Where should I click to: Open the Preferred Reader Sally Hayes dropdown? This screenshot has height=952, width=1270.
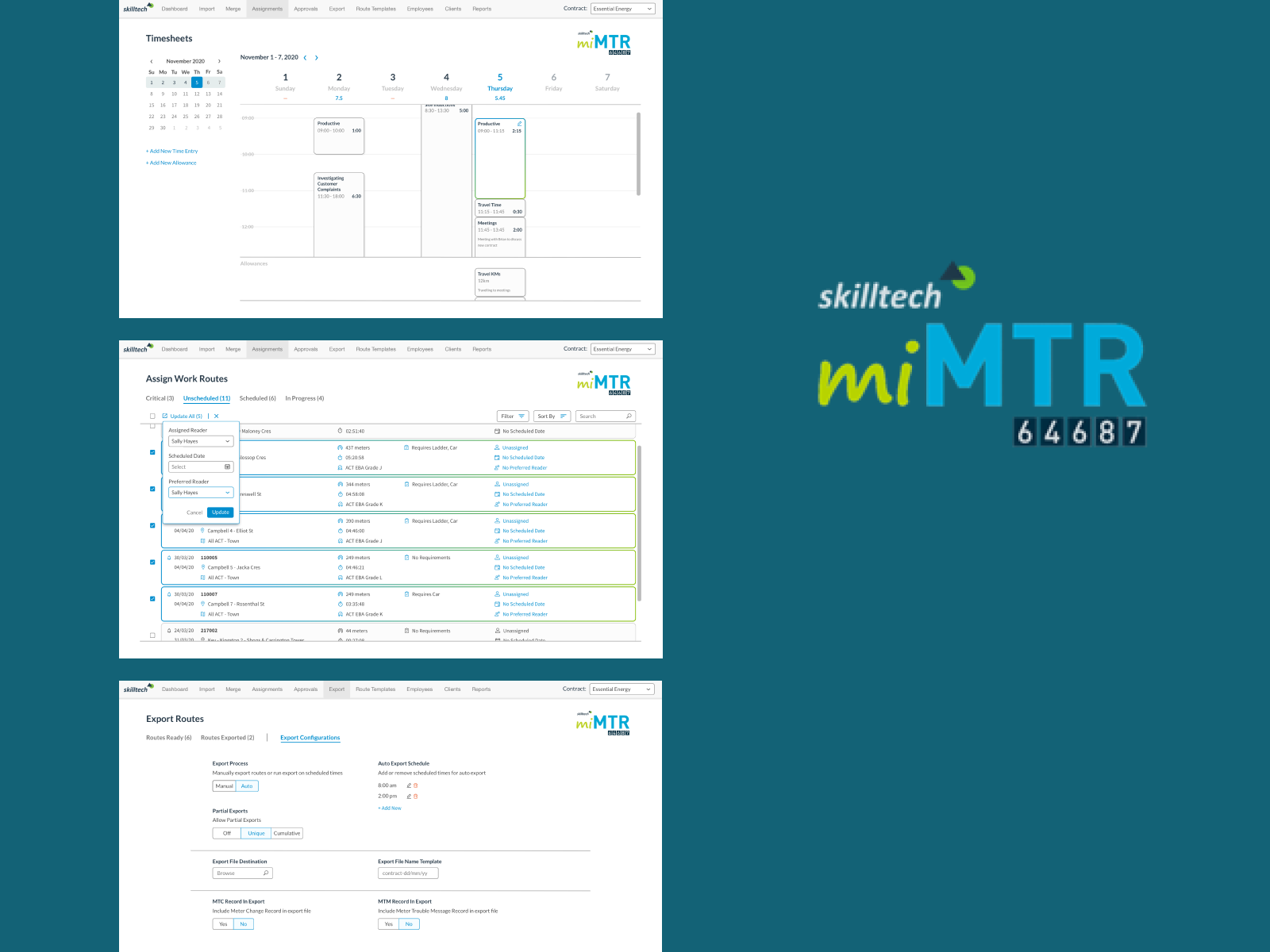tap(201, 493)
